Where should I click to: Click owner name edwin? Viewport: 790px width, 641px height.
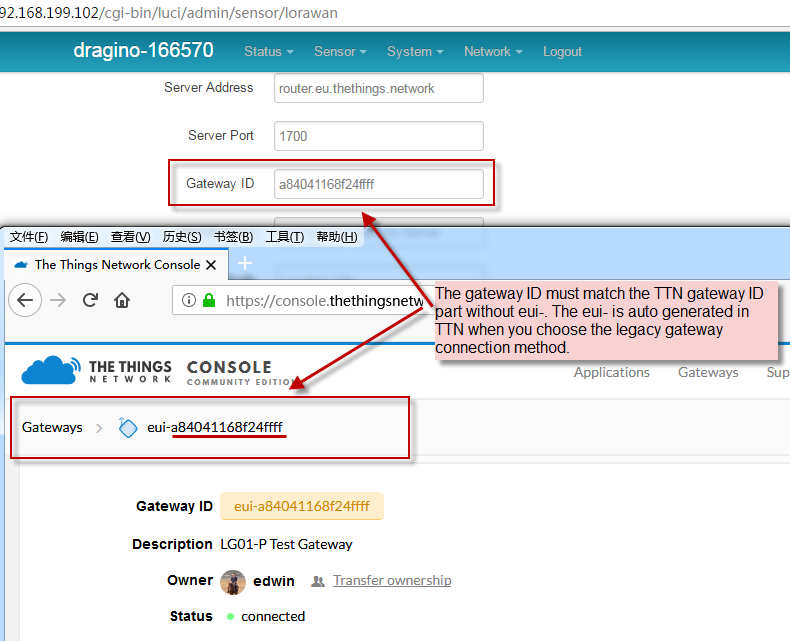[x=274, y=581]
